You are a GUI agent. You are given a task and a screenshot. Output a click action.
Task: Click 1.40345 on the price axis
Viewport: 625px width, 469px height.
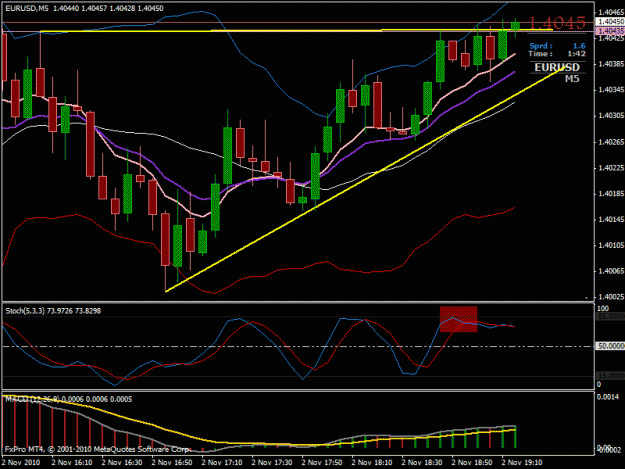pos(611,90)
